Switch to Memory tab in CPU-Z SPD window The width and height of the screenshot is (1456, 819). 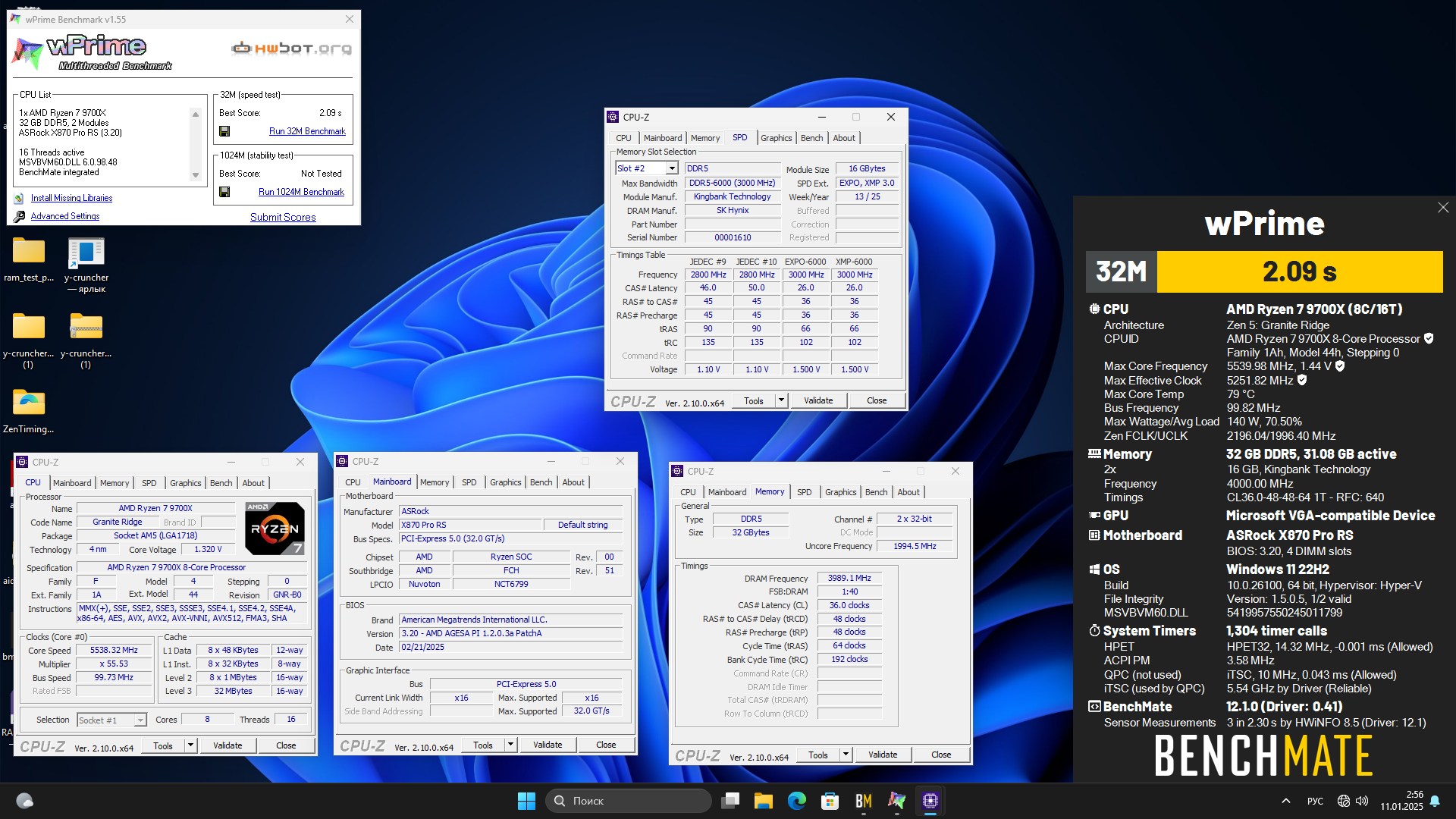point(705,138)
